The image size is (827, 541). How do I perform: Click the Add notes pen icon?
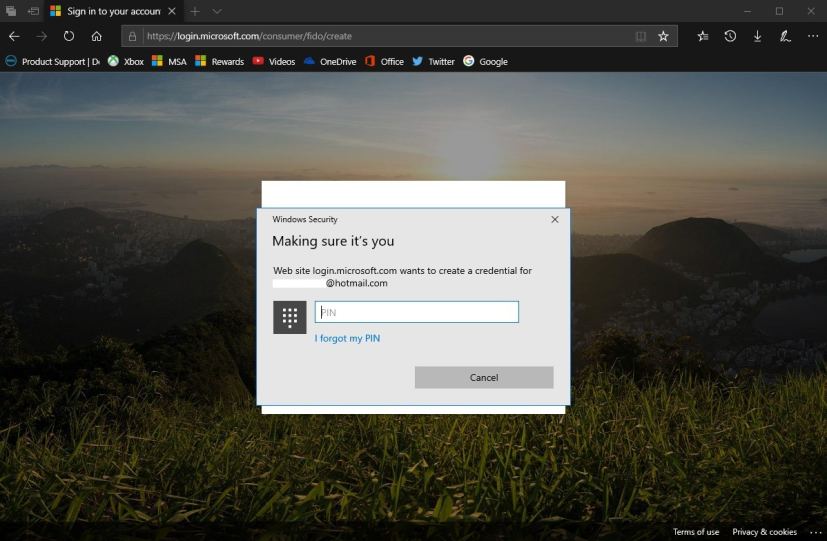(x=785, y=36)
